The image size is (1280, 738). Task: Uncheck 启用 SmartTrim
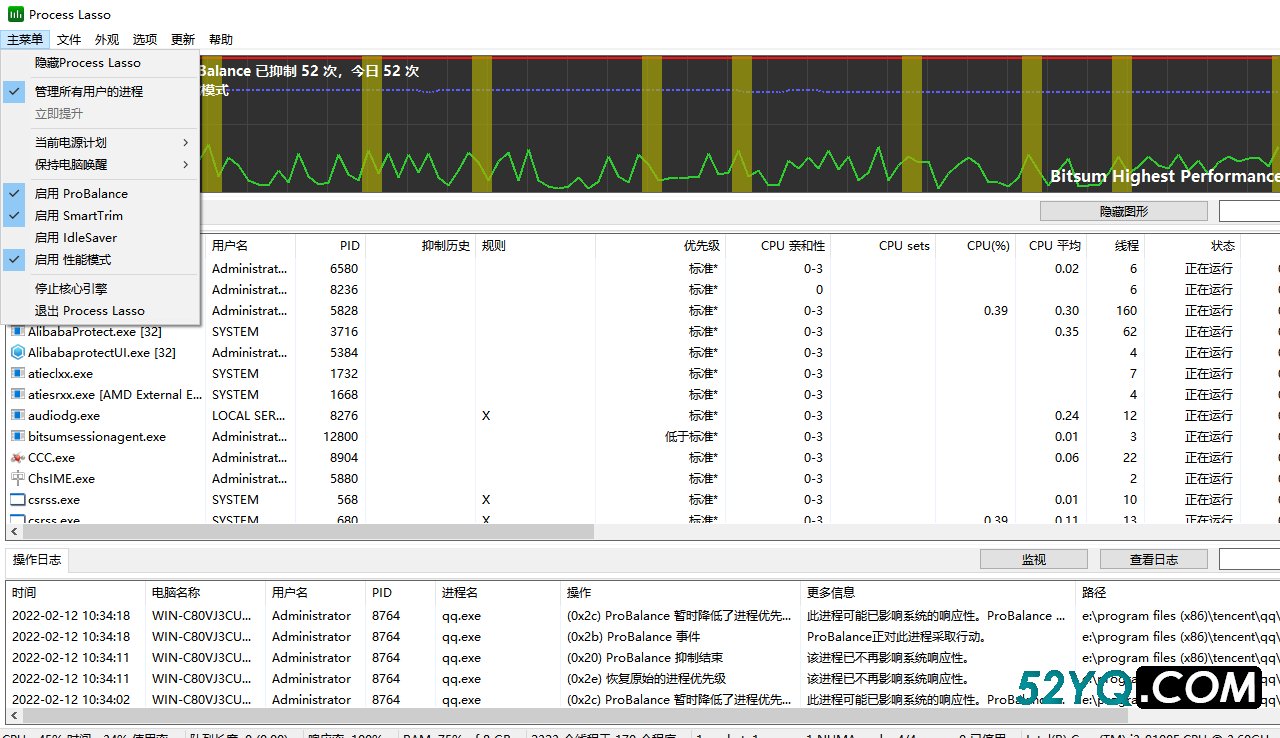[101, 215]
